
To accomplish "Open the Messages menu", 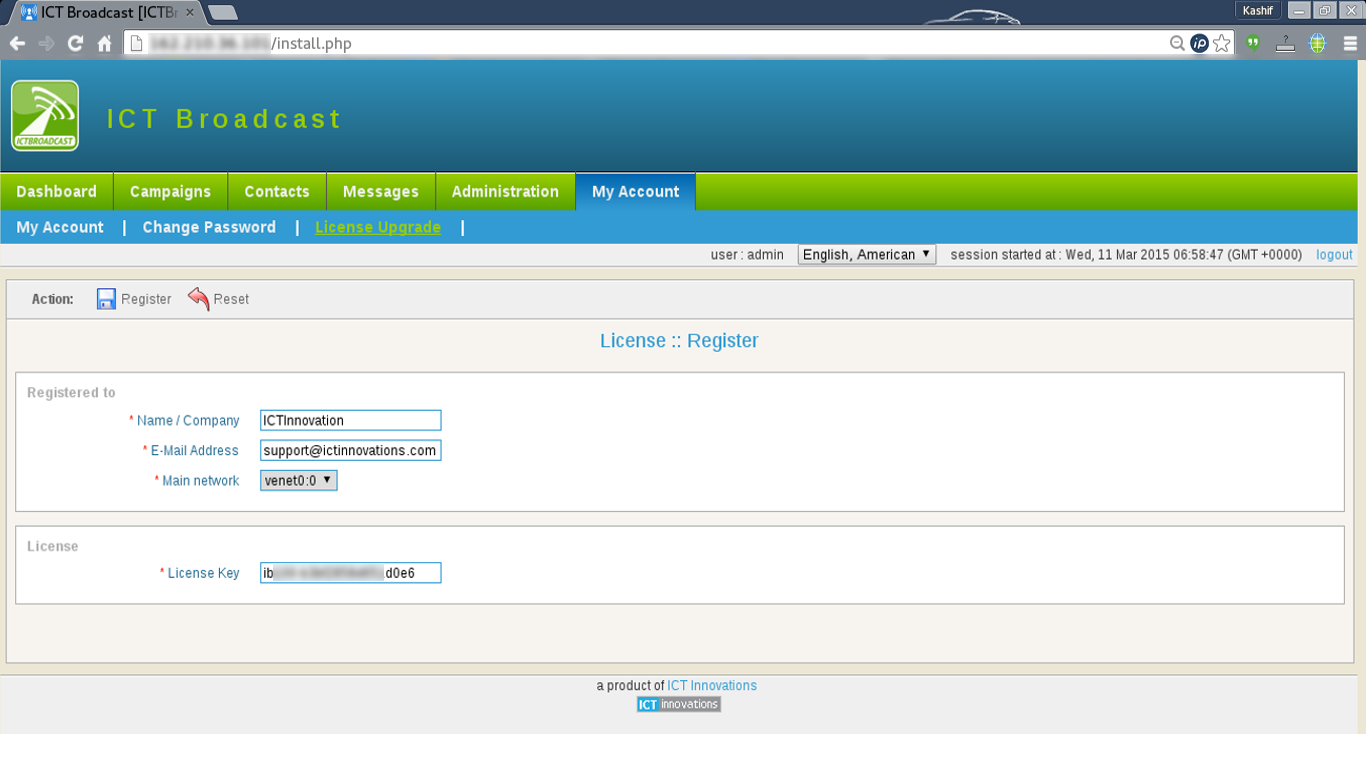I will point(381,191).
